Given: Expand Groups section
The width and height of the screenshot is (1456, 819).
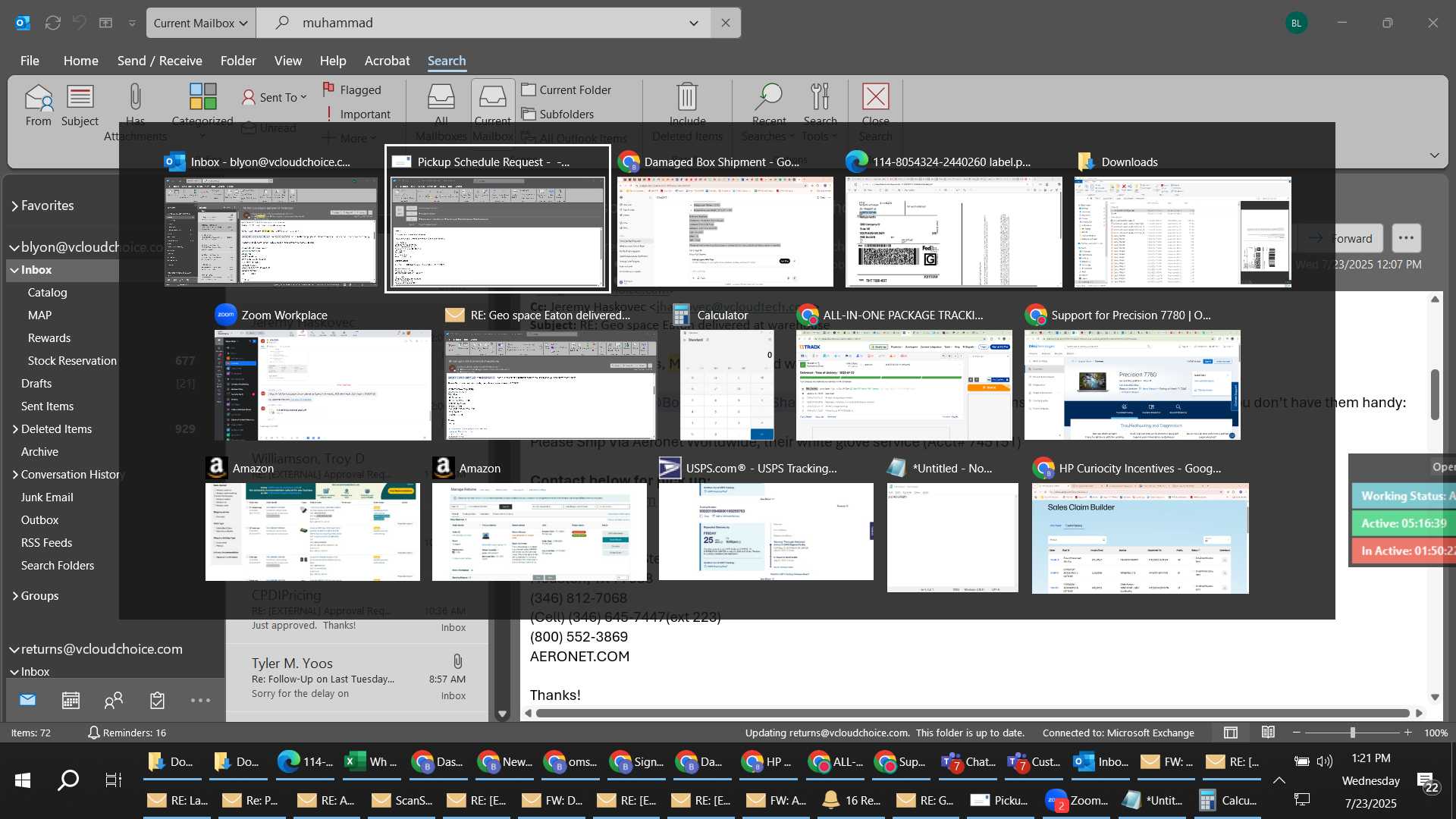Looking at the screenshot, I should tap(14, 596).
